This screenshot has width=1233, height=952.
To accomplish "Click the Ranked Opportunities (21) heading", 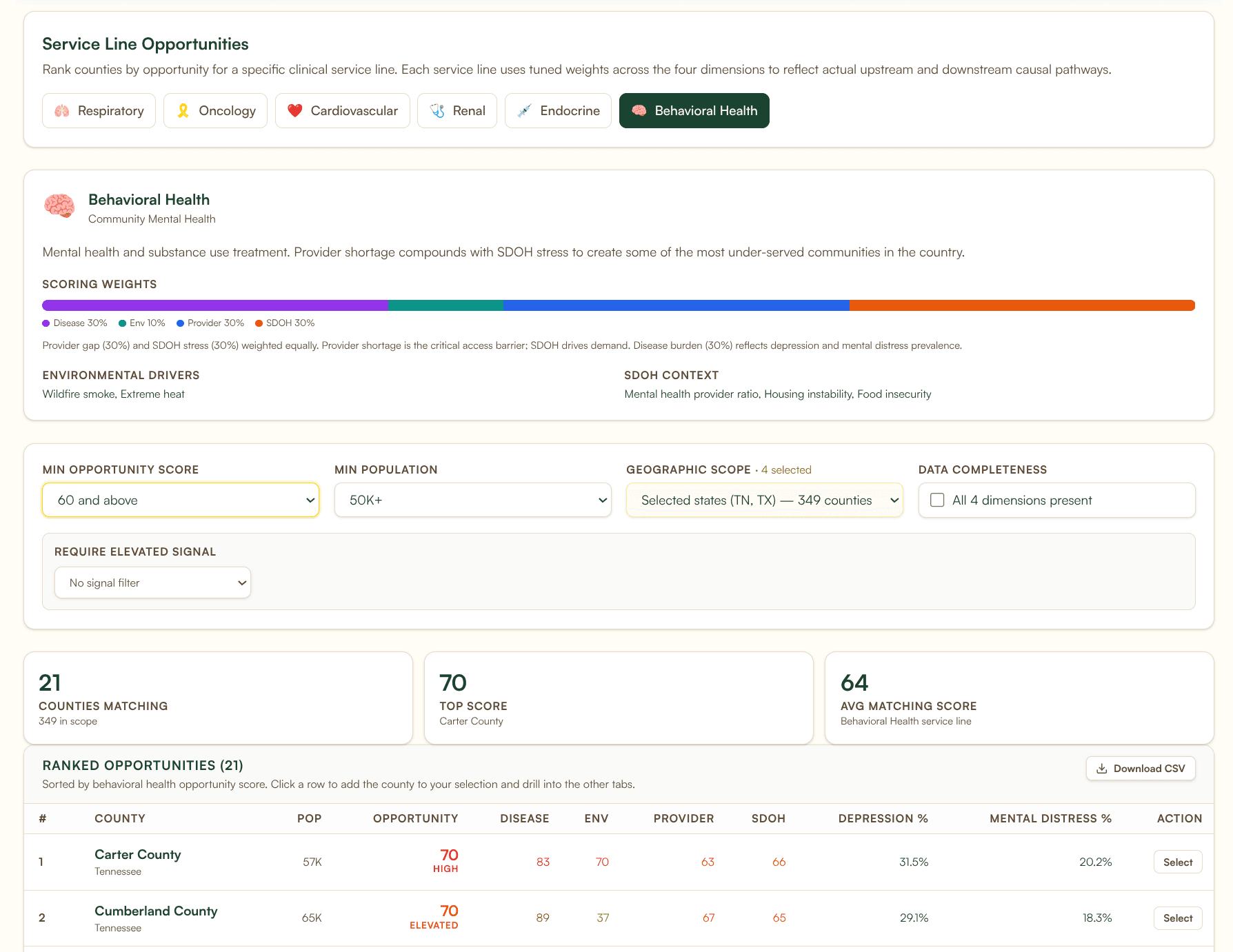I will pyautogui.click(x=143, y=766).
